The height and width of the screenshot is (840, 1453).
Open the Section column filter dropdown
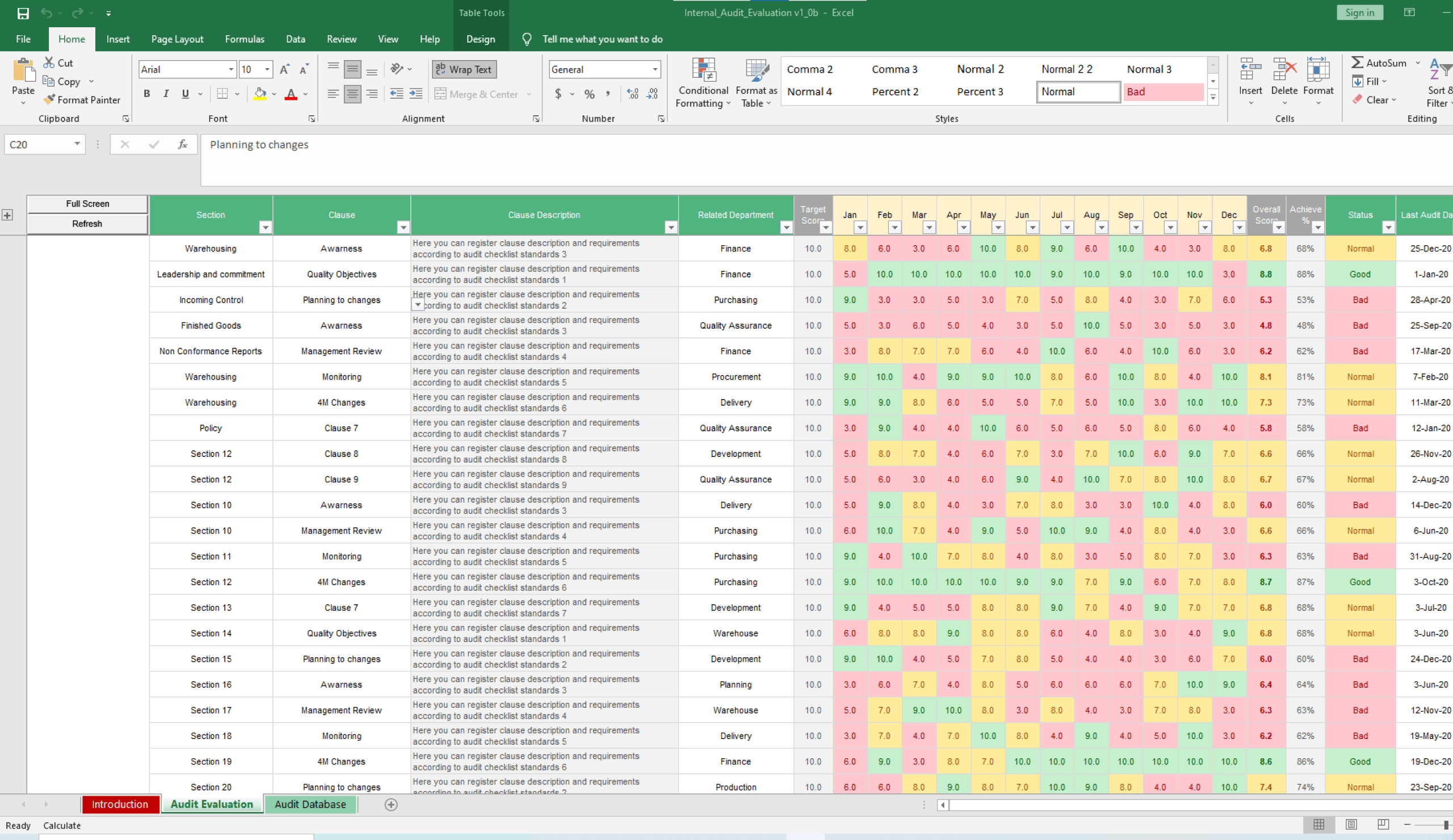[x=265, y=228]
